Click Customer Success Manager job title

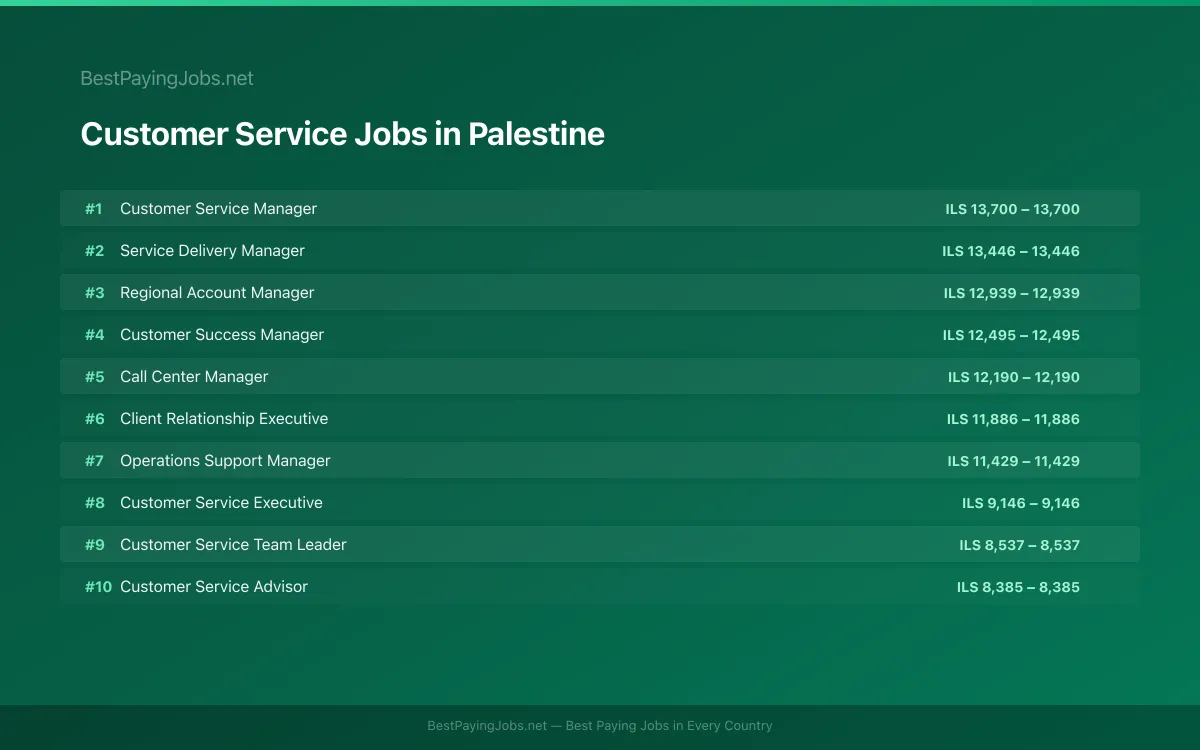222,335
